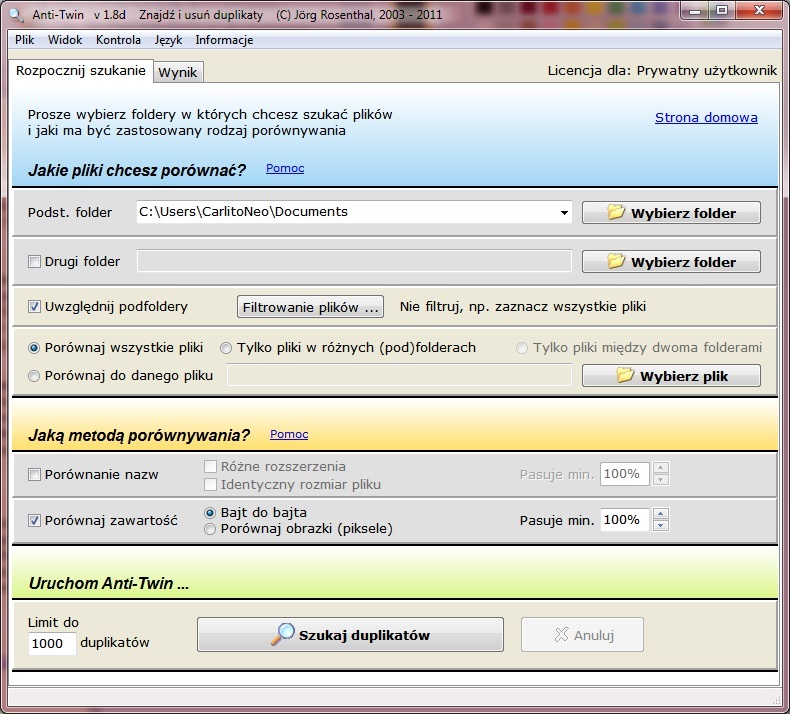Check the Identyczny rozmiar pliku checkbox
Image resolution: width=790 pixels, height=714 pixels.
[210, 484]
